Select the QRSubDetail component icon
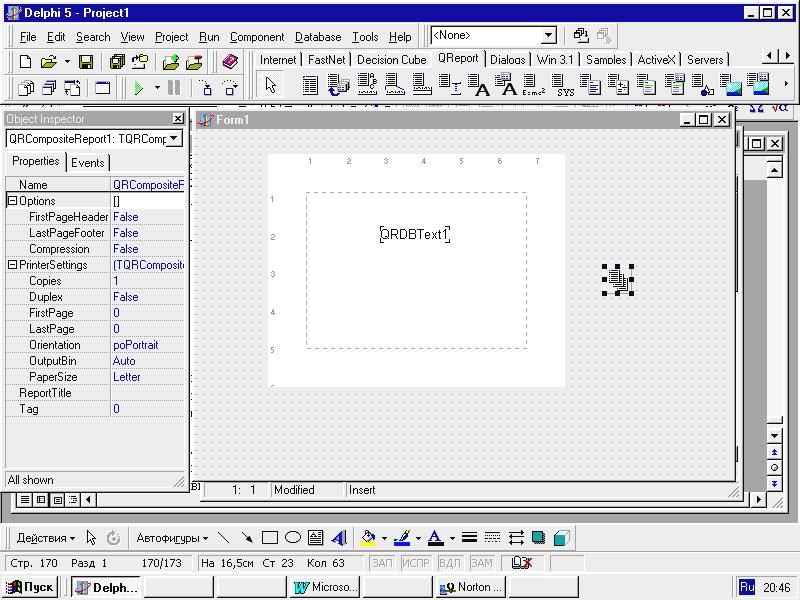 pos(338,85)
